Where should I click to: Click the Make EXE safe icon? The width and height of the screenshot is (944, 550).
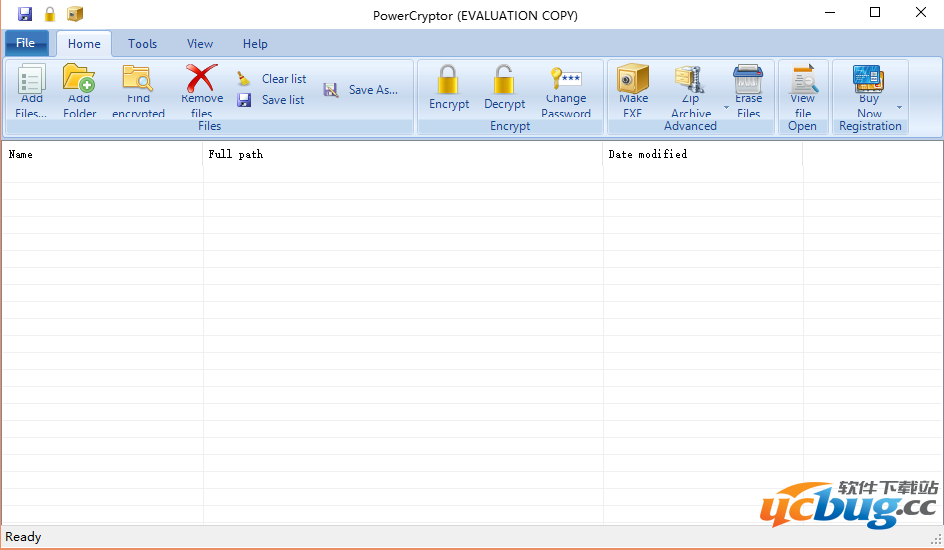pyautogui.click(x=633, y=79)
